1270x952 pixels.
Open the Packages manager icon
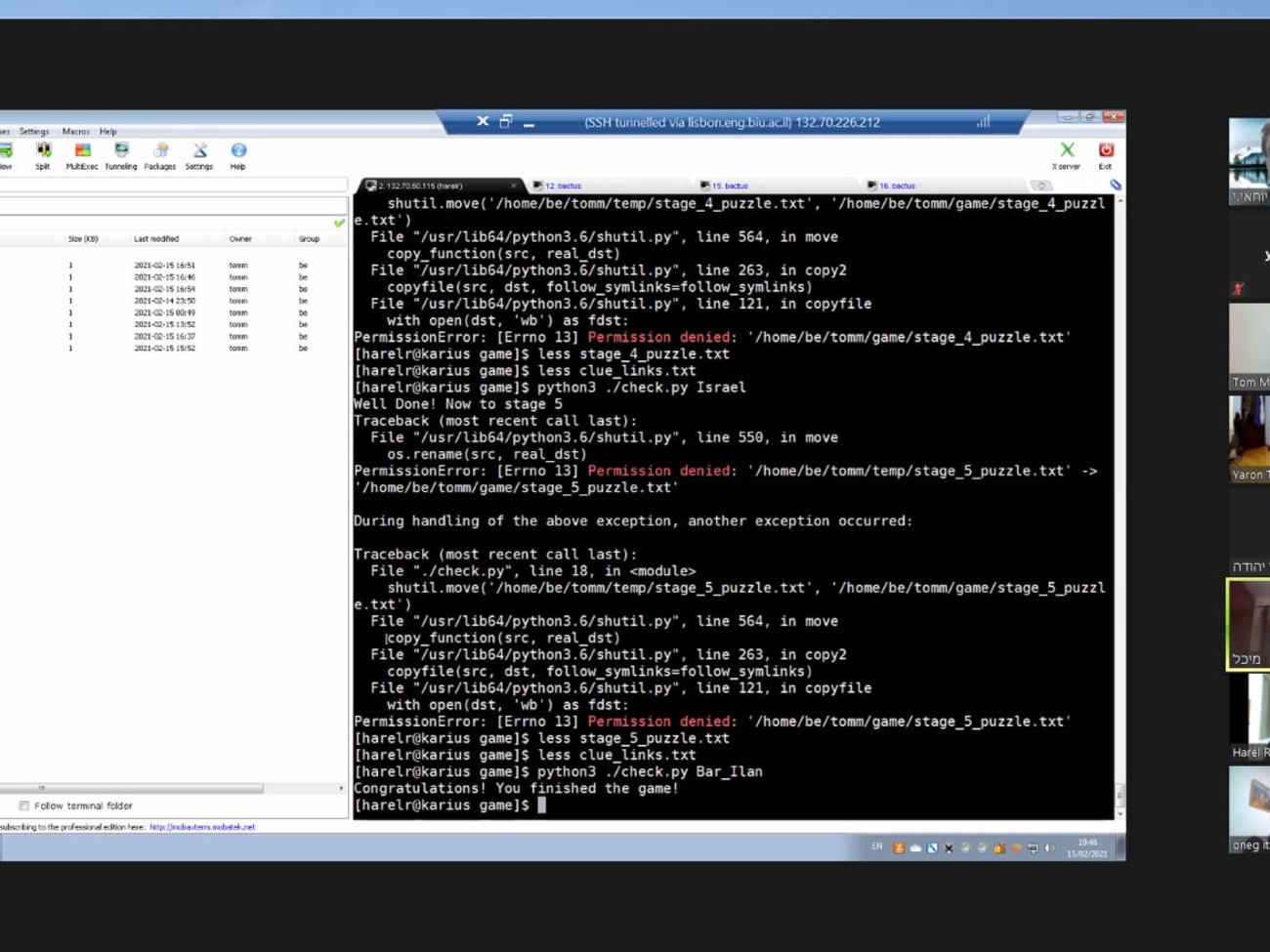coord(160,154)
